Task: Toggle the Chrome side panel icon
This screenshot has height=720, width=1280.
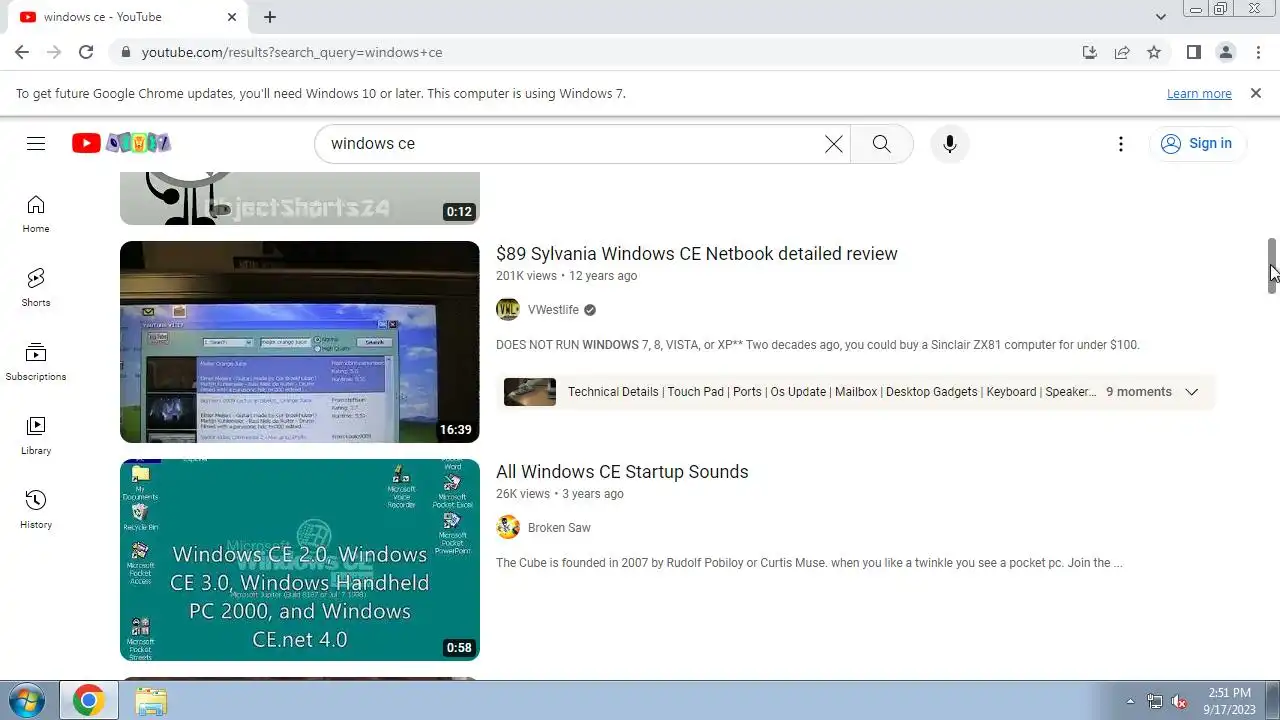Action: point(1193,52)
